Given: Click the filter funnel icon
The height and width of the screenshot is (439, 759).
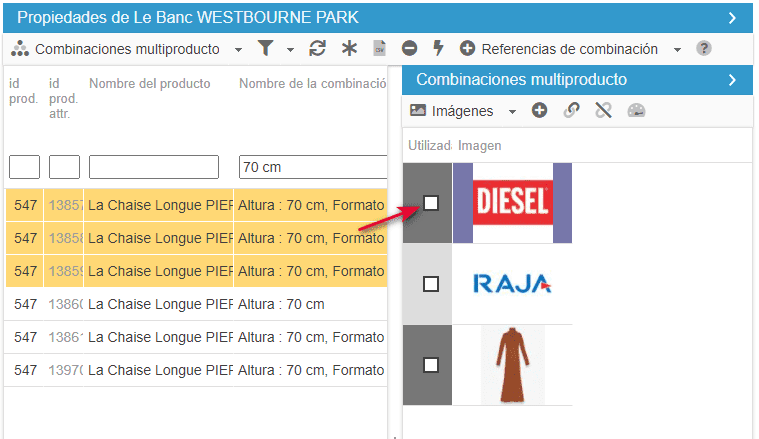Looking at the screenshot, I should (265, 49).
